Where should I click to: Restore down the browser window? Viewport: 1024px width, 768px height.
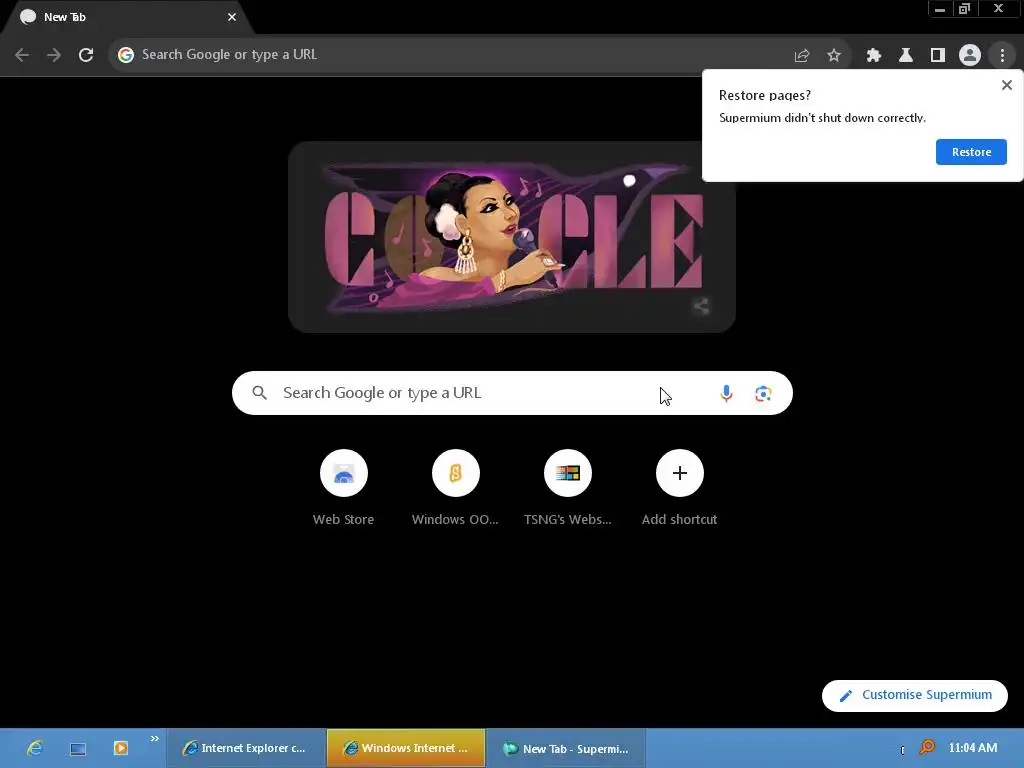coord(964,9)
